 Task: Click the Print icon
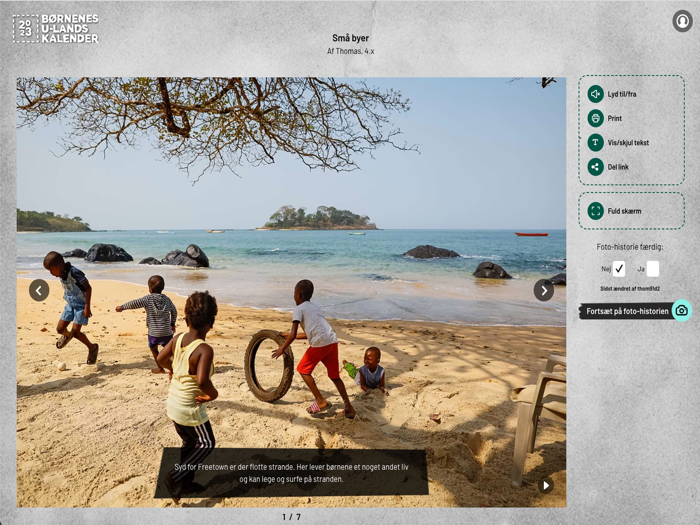[x=595, y=118]
